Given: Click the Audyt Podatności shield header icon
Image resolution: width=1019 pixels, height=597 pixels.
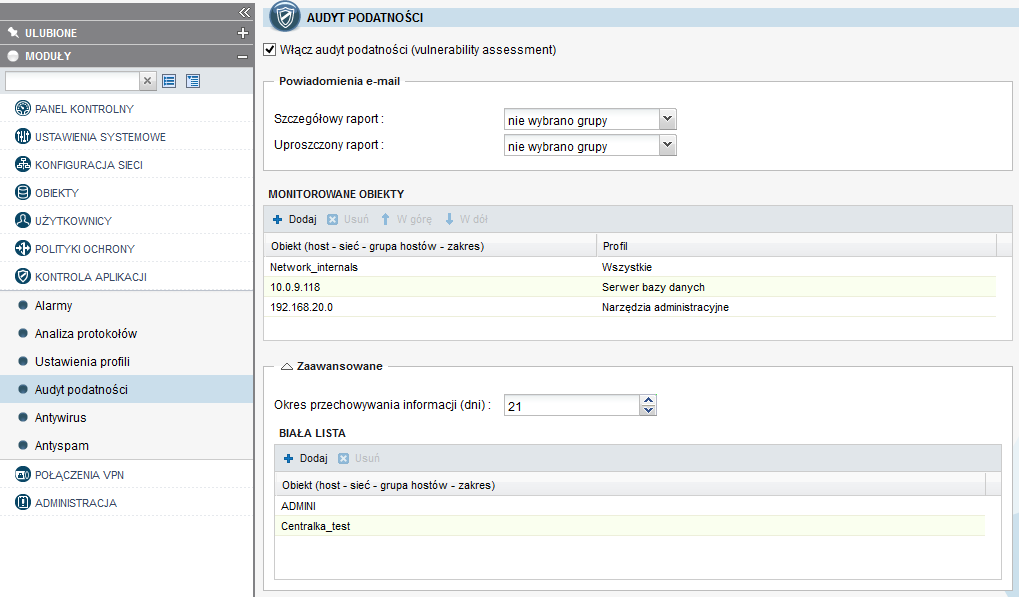Looking at the screenshot, I should point(285,17).
